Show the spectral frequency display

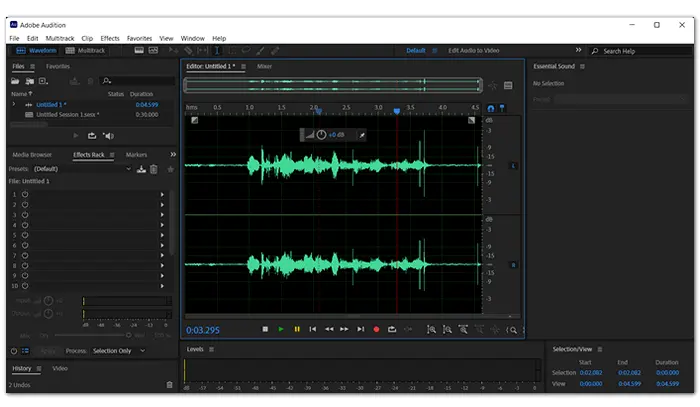click(139, 50)
